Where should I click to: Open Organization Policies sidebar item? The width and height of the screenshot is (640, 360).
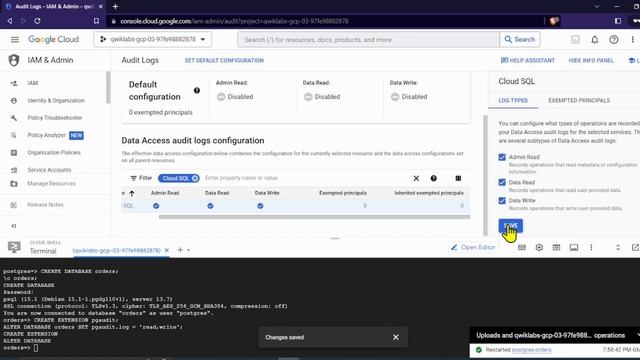pos(55,153)
